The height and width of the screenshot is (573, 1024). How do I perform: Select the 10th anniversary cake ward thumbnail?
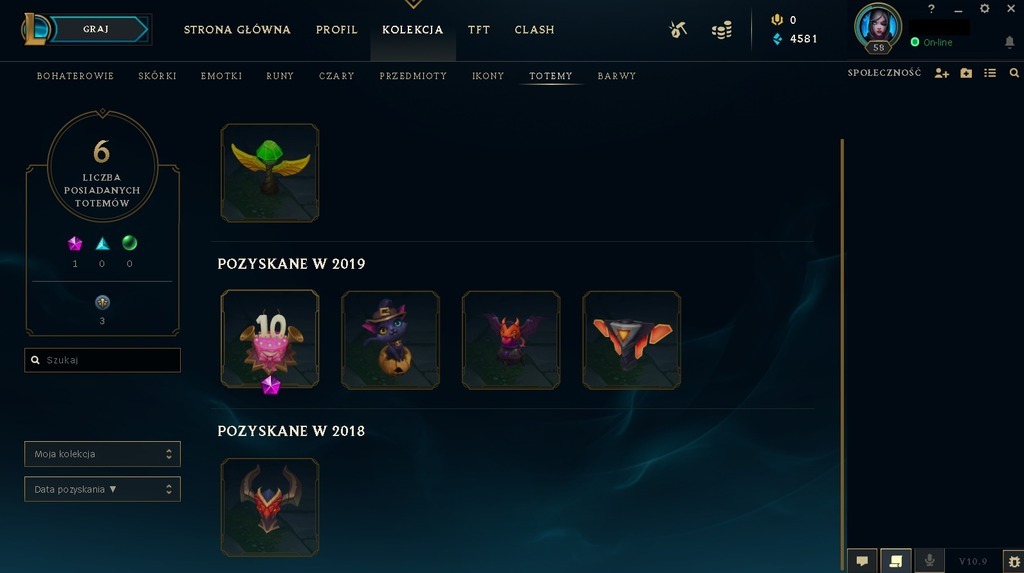270,340
